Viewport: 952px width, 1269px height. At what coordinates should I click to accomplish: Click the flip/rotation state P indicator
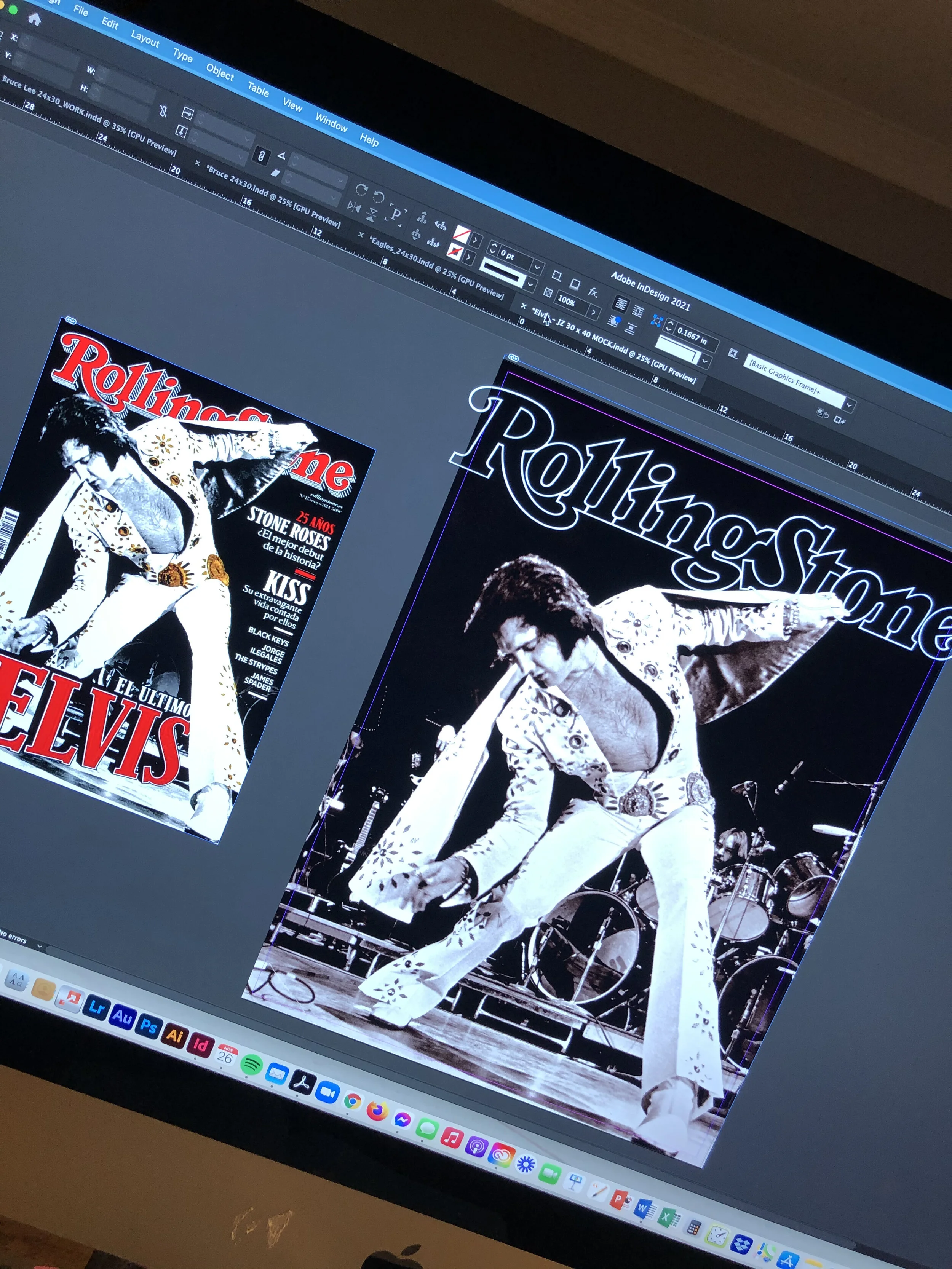pyautogui.click(x=396, y=215)
